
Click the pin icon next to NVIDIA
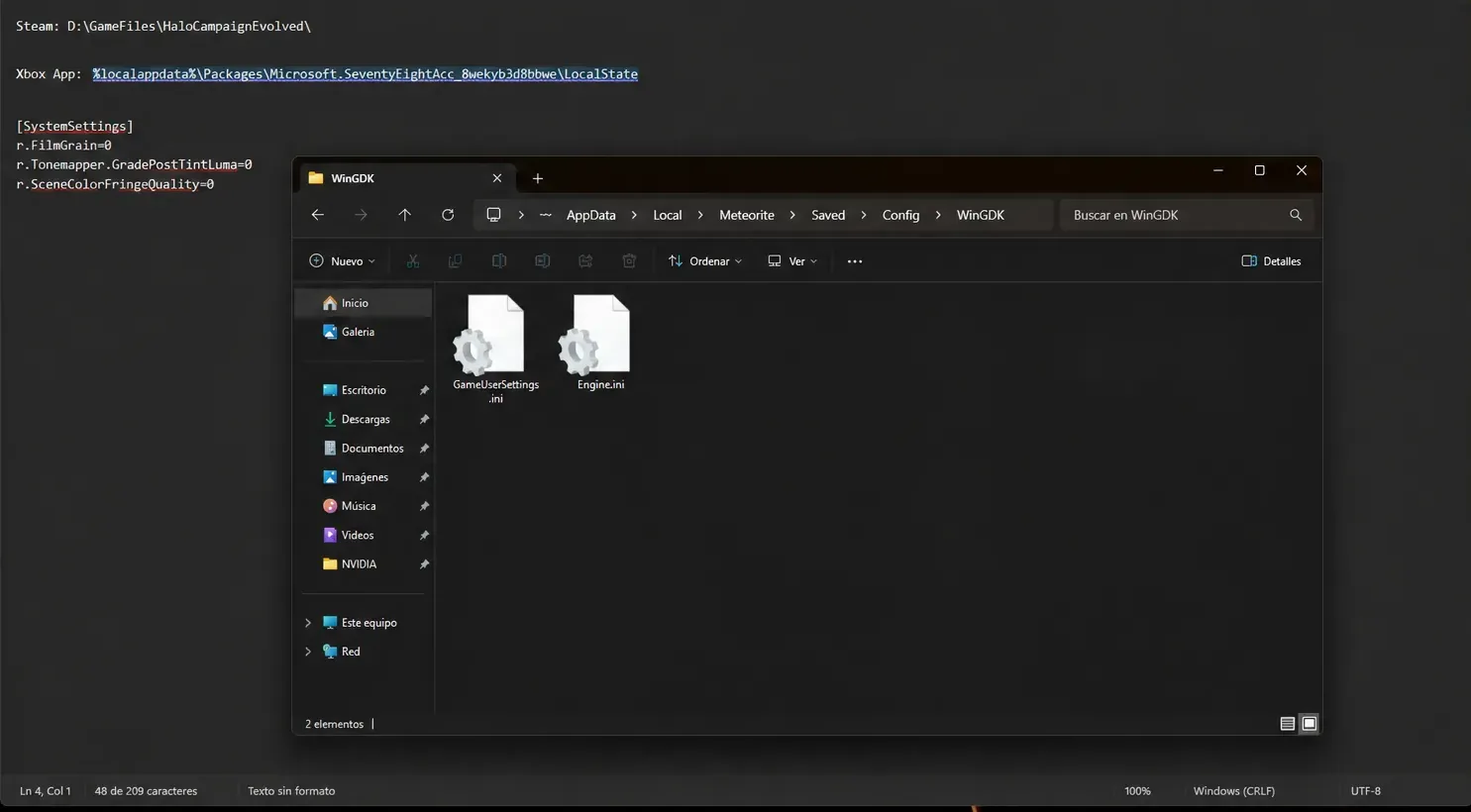[x=424, y=563]
